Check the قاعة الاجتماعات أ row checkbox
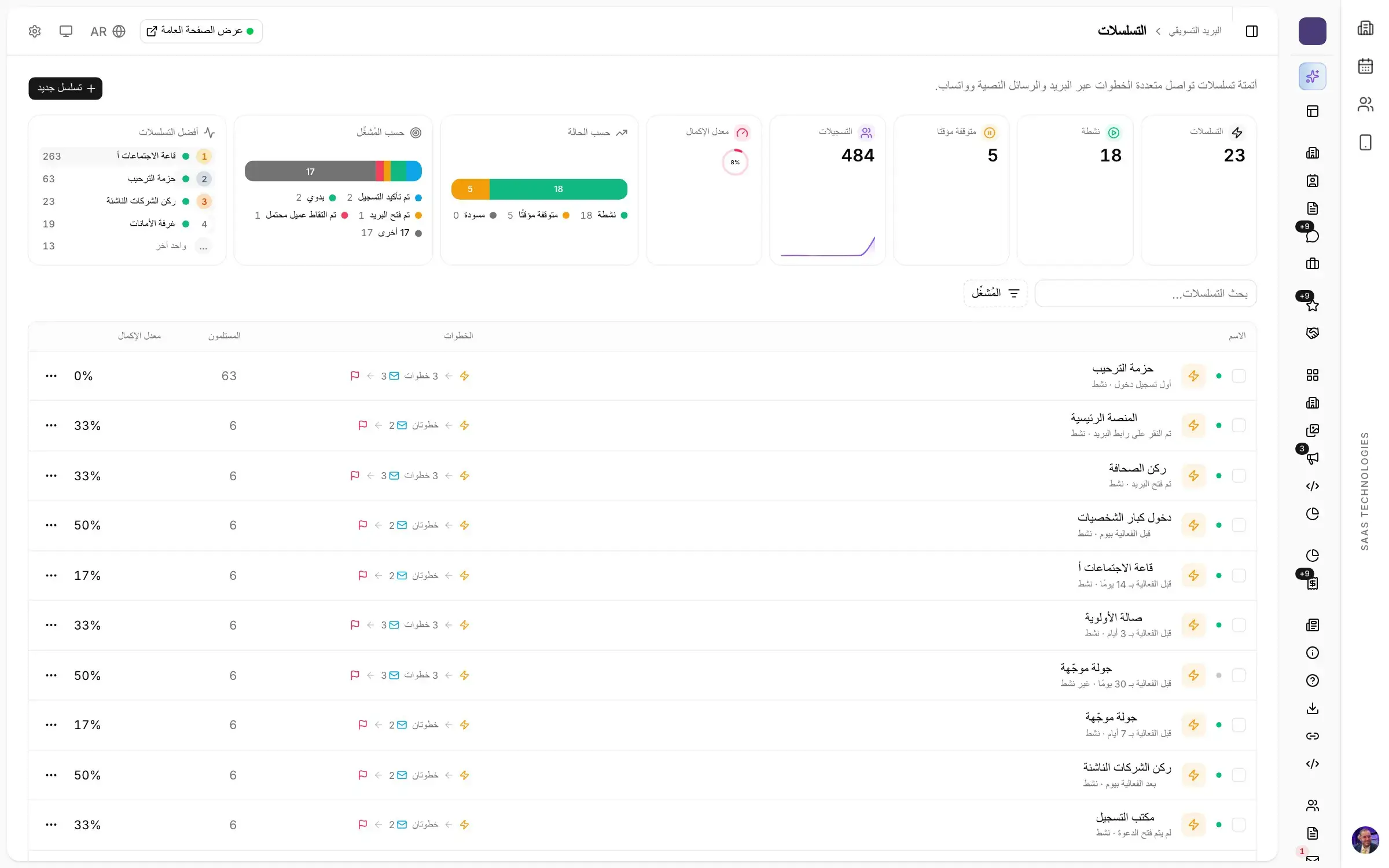Viewport: 1389px width, 868px height. click(x=1239, y=575)
